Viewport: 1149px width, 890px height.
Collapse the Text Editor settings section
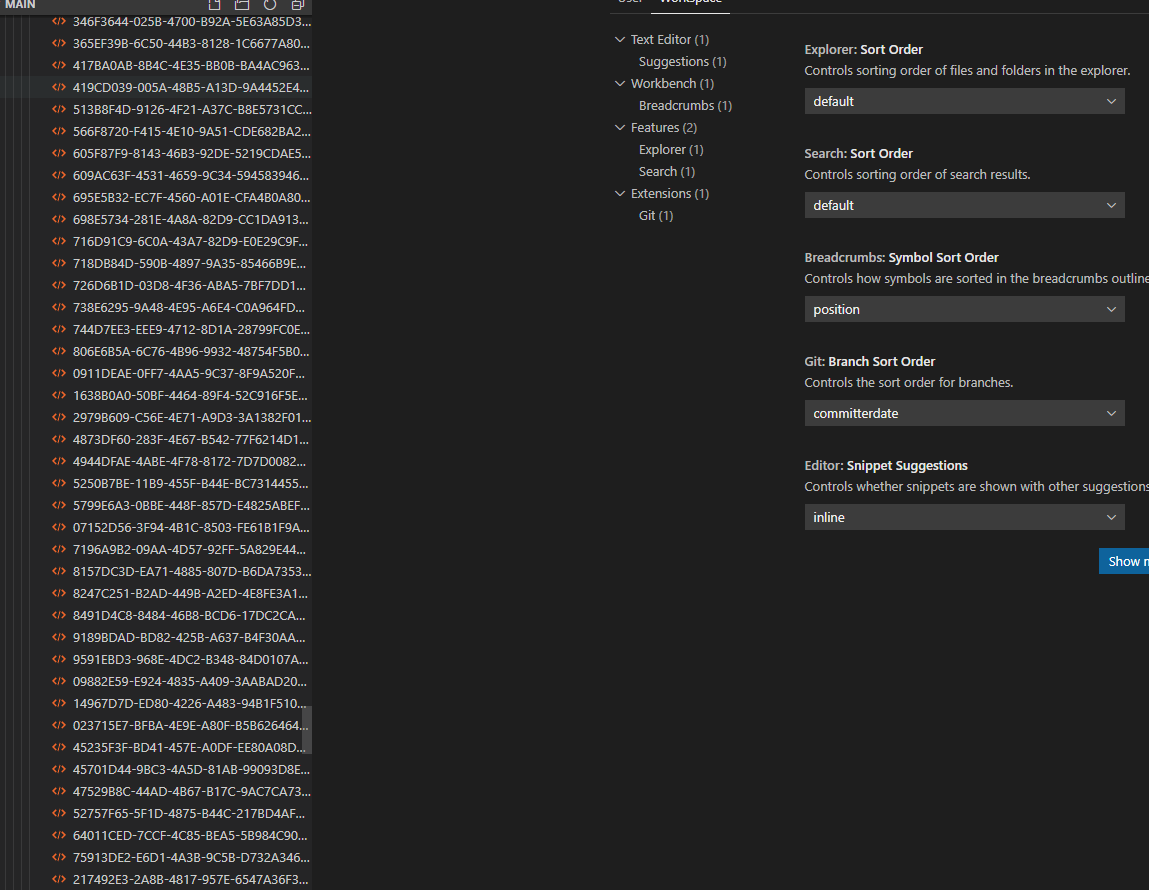620,39
